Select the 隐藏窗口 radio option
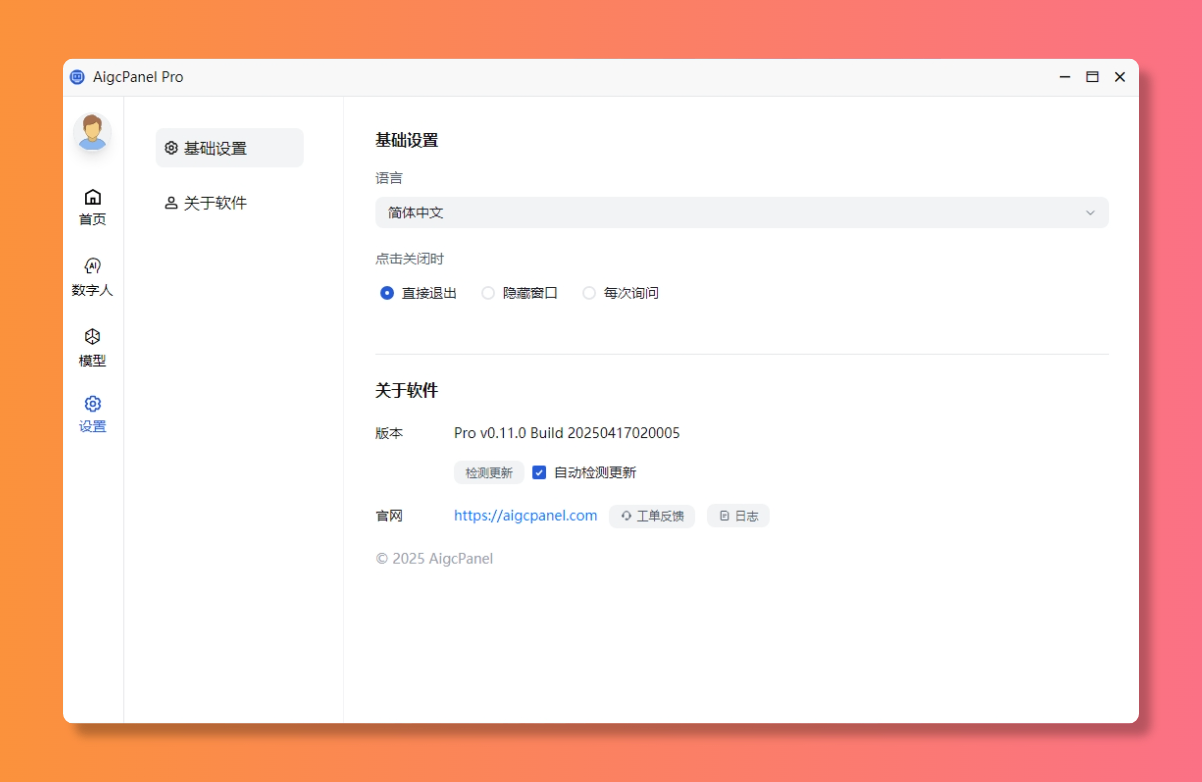Viewport: 1202px width, 782px height. (488, 292)
